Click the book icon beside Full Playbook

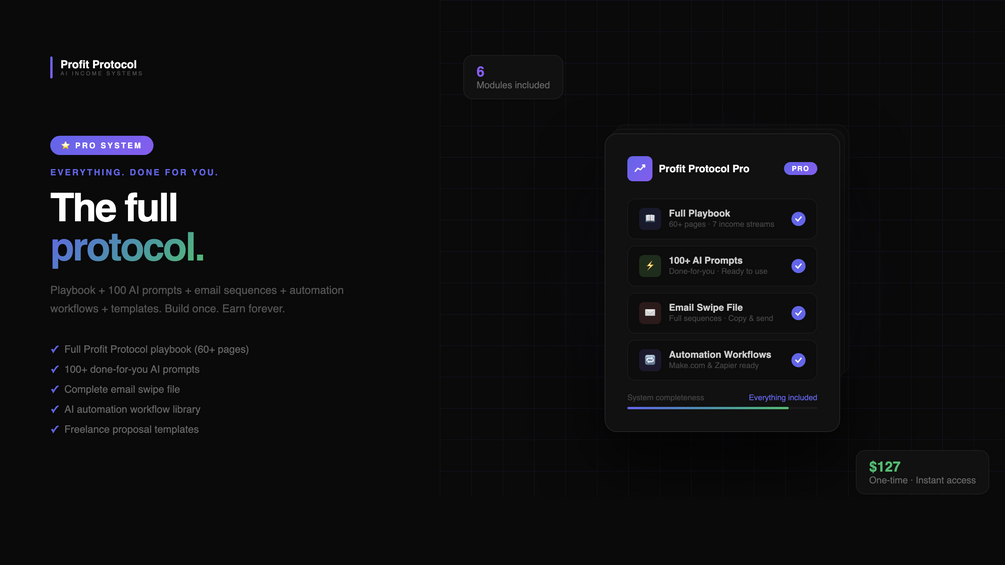(650, 218)
